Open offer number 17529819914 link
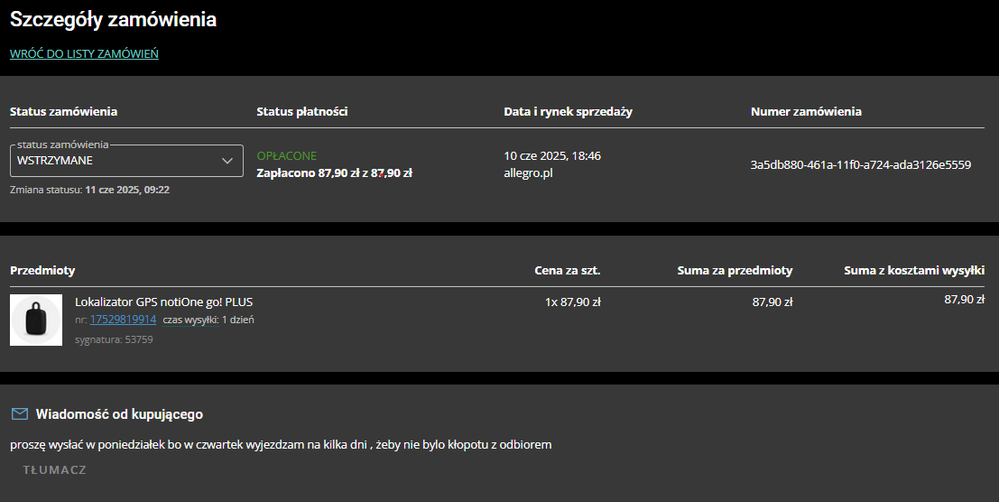999x502 pixels. coord(123,320)
